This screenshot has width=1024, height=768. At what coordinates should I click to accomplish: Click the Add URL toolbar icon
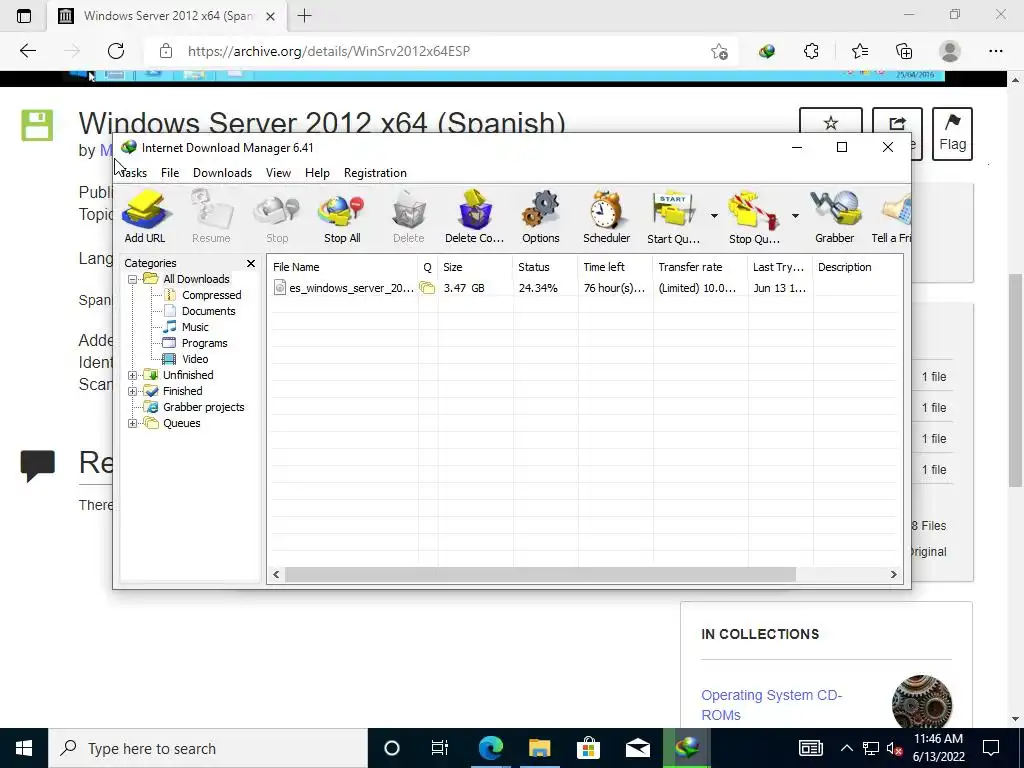tap(145, 217)
